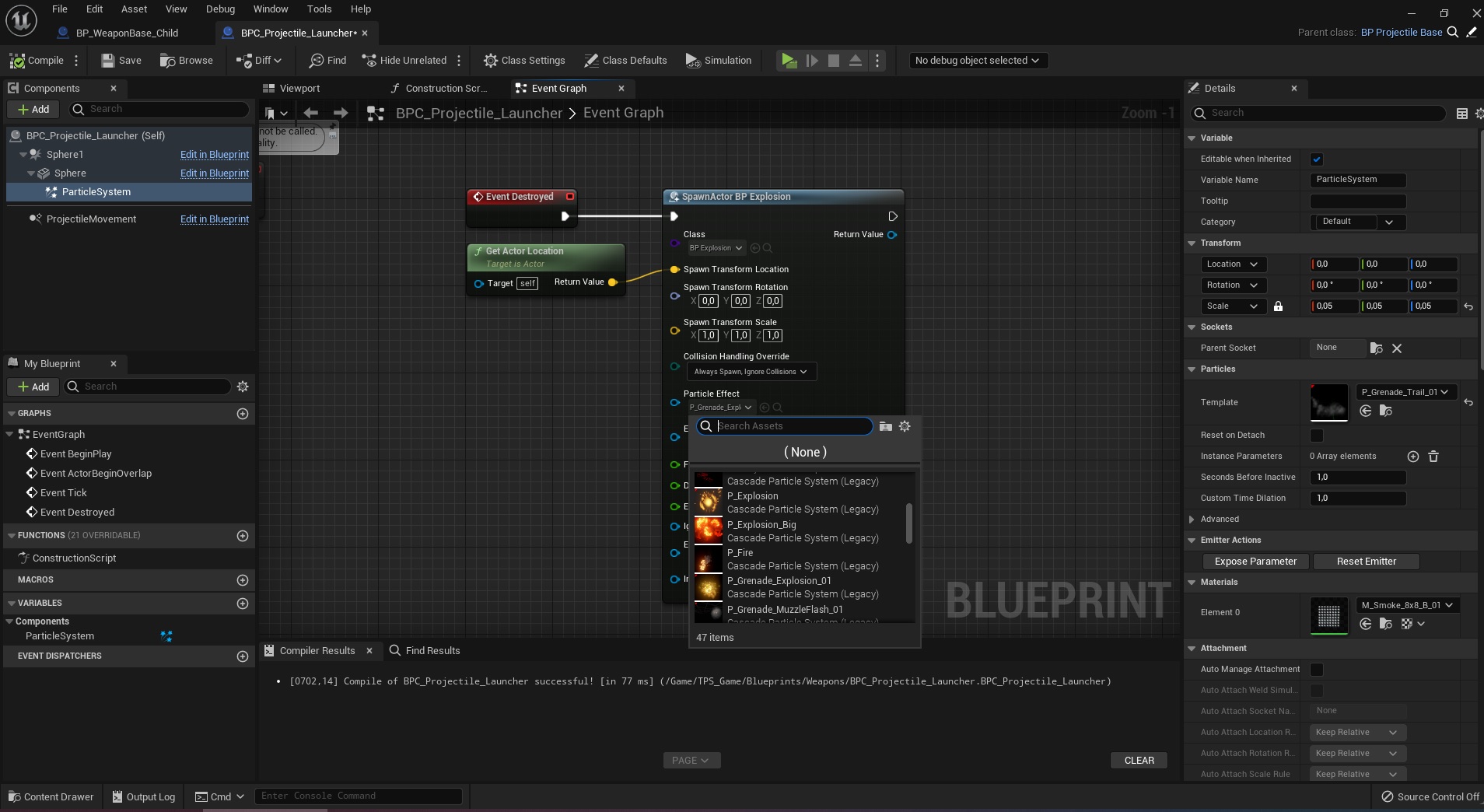Toggle the Reset on Detach checkbox

click(1316, 436)
